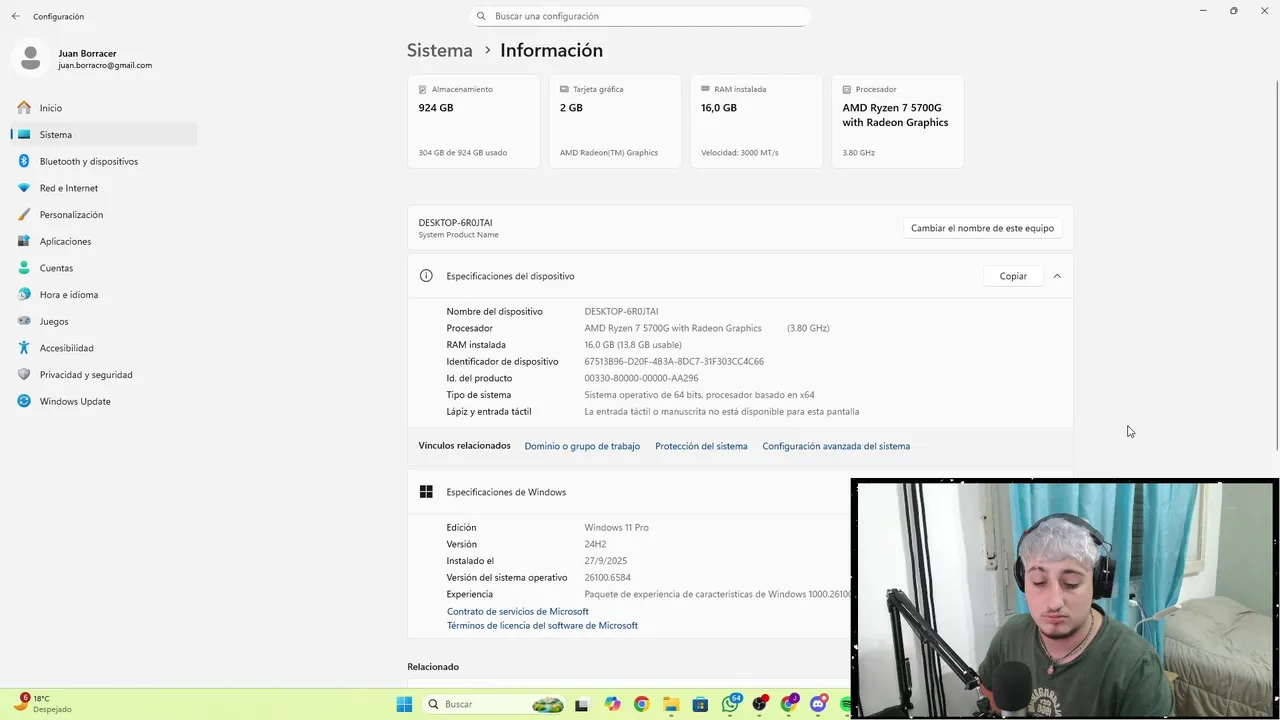Click the RAM instalada 16,0 GB card
The height and width of the screenshot is (720, 1280).
[x=756, y=121]
